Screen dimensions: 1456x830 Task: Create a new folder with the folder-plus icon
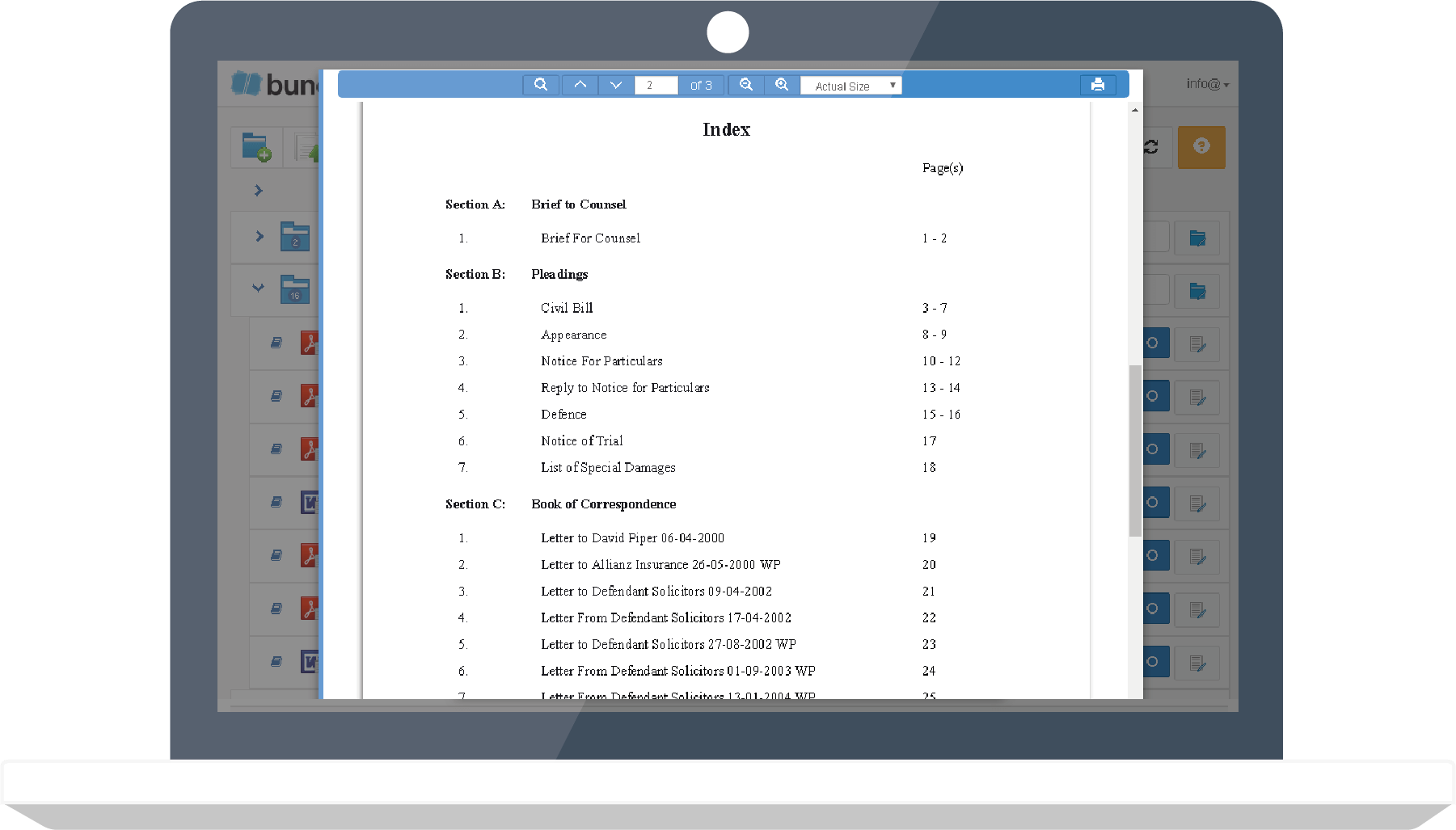coord(255,147)
